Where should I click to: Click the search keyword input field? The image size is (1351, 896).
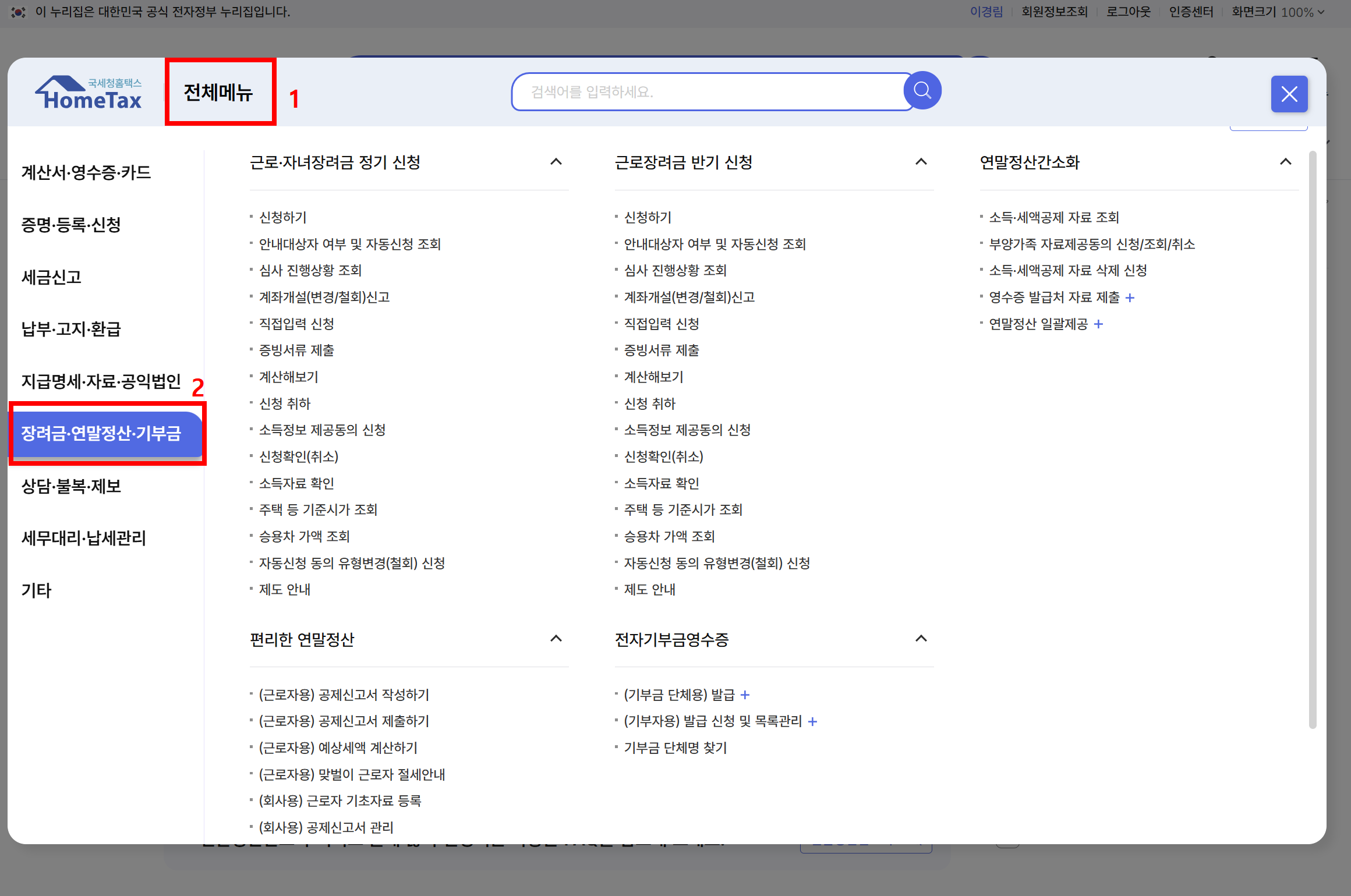(710, 92)
